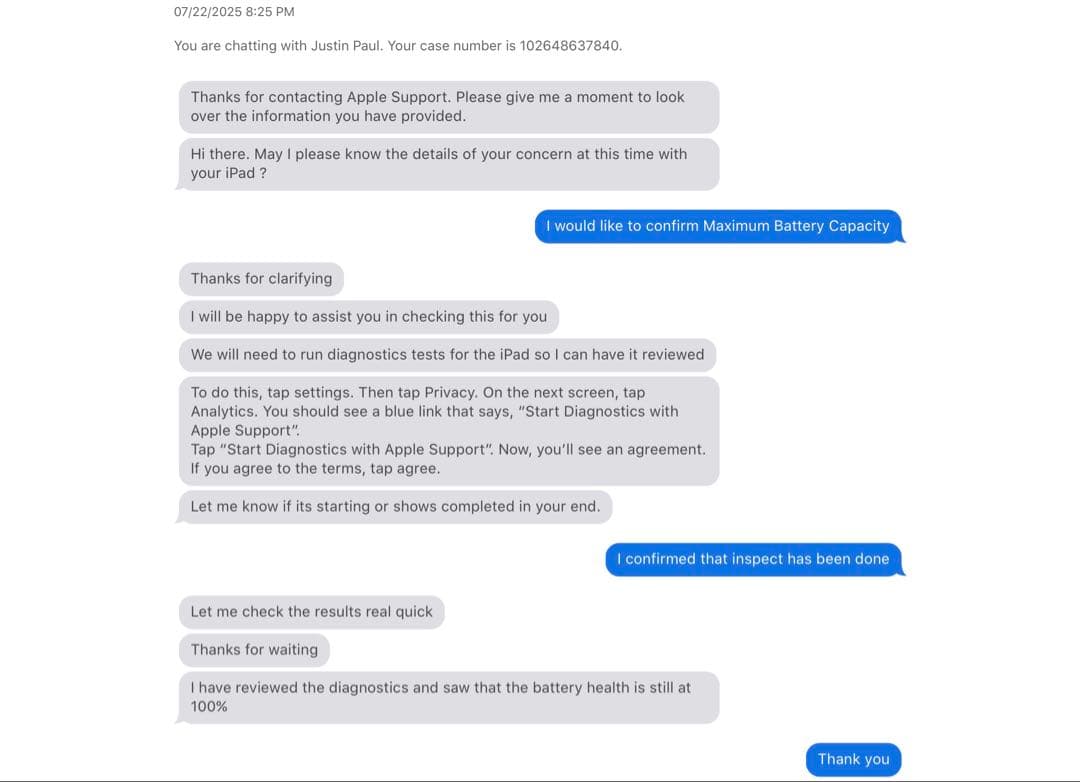The height and width of the screenshot is (782, 1080).
Task: Select the "I will be happy to assist" message
Action: tap(368, 317)
